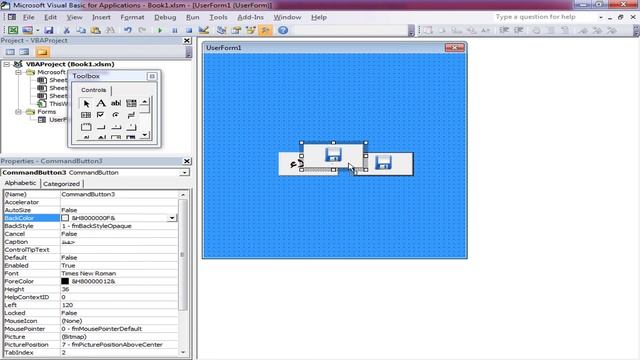Select the Label tool in Toolbox
The image size is (640, 360).
tap(101, 103)
